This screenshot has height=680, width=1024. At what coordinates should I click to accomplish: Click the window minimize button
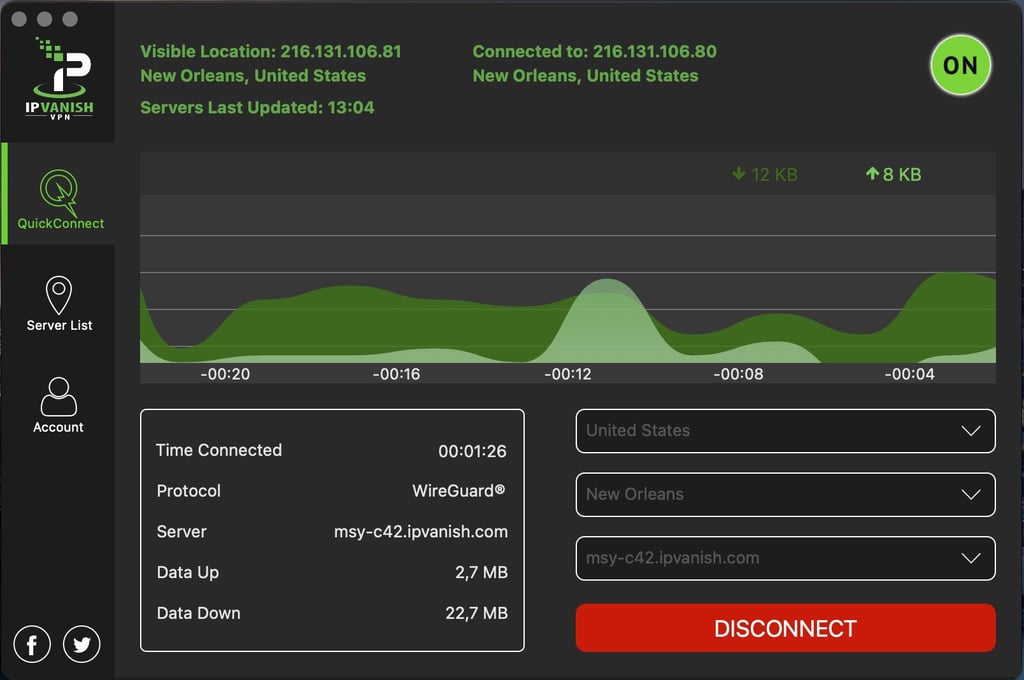click(x=44, y=19)
